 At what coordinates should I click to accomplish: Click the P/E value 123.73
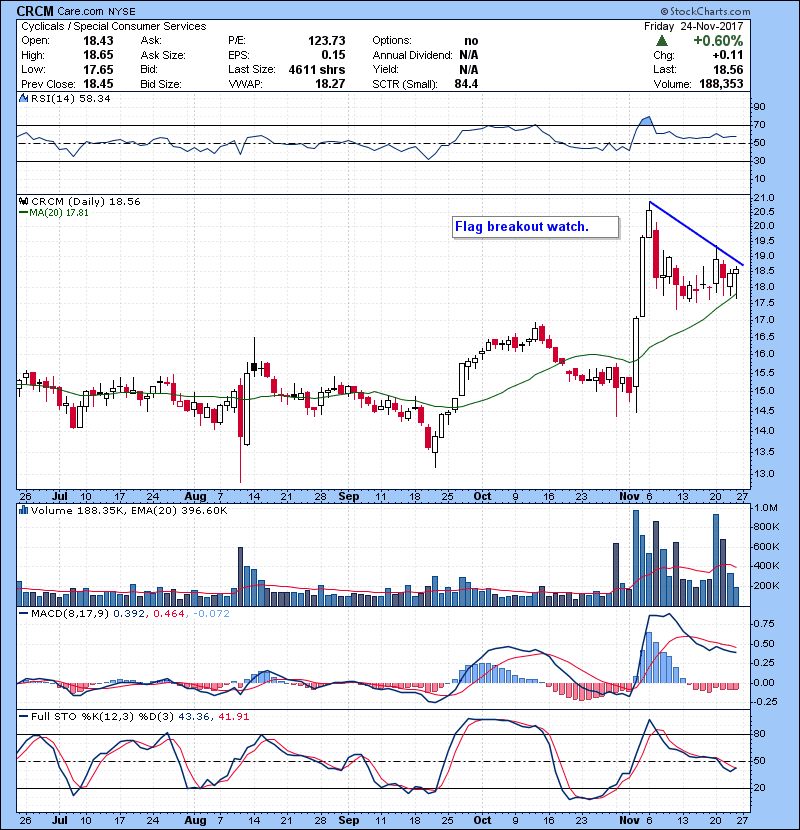pos(326,41)
